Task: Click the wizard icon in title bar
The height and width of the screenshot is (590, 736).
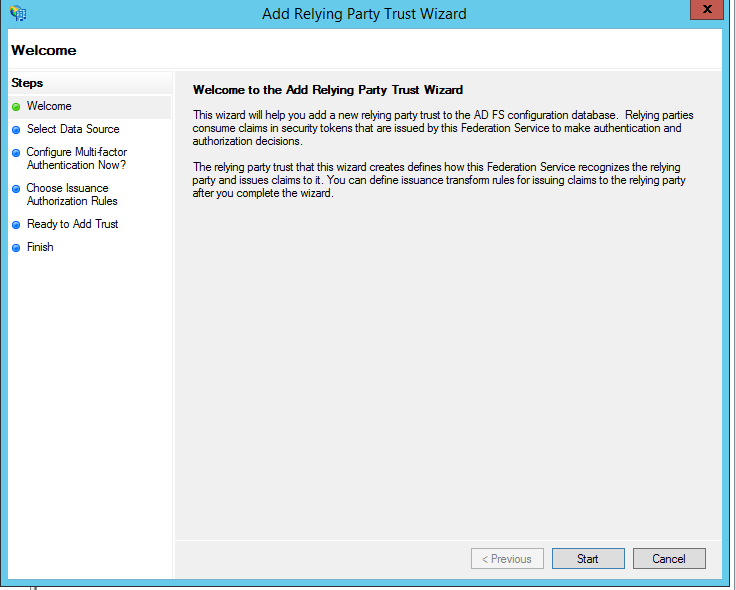Action: (x=18, y=13)
